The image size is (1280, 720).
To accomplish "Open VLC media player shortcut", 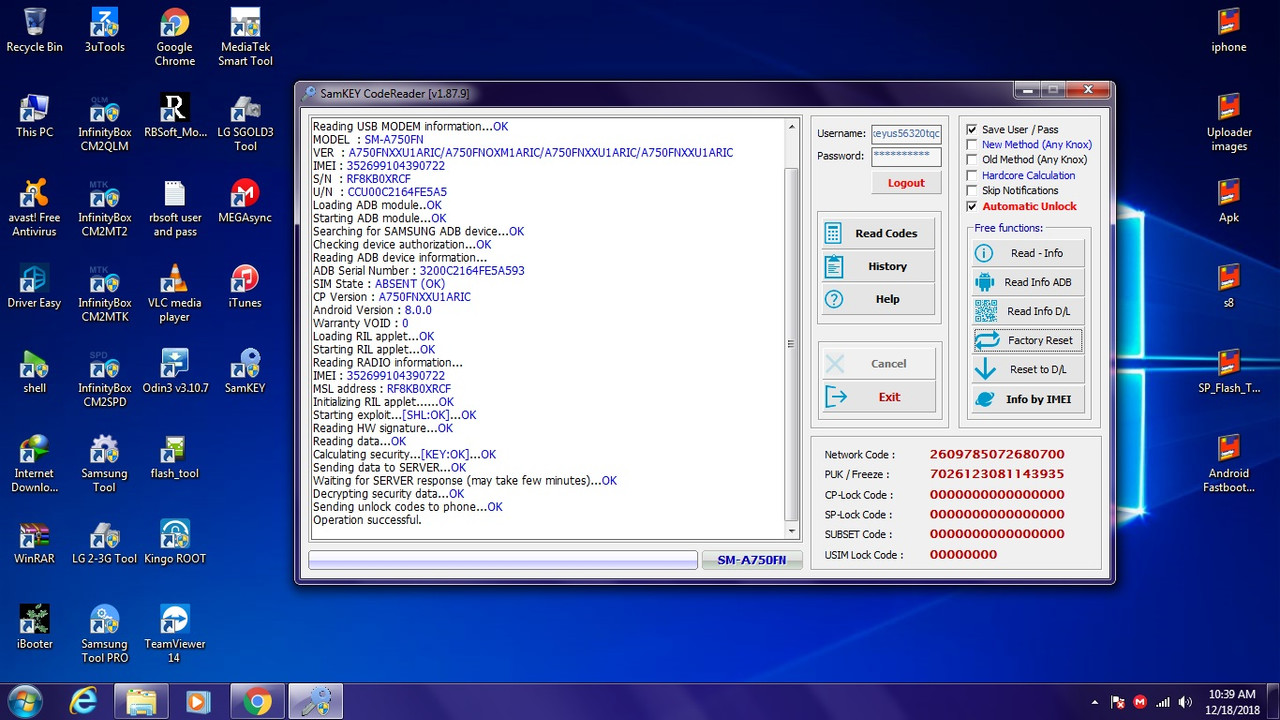I will coord(174,293).
